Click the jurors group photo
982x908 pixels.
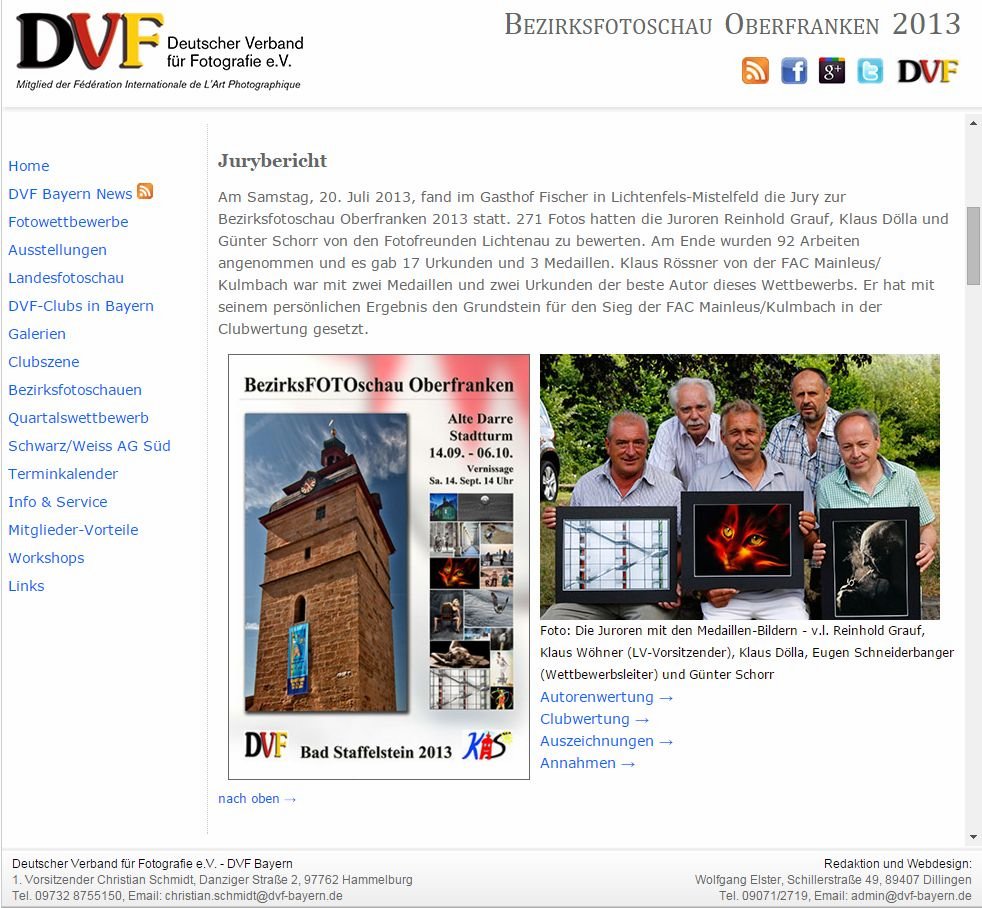click(x=739, y=487)
